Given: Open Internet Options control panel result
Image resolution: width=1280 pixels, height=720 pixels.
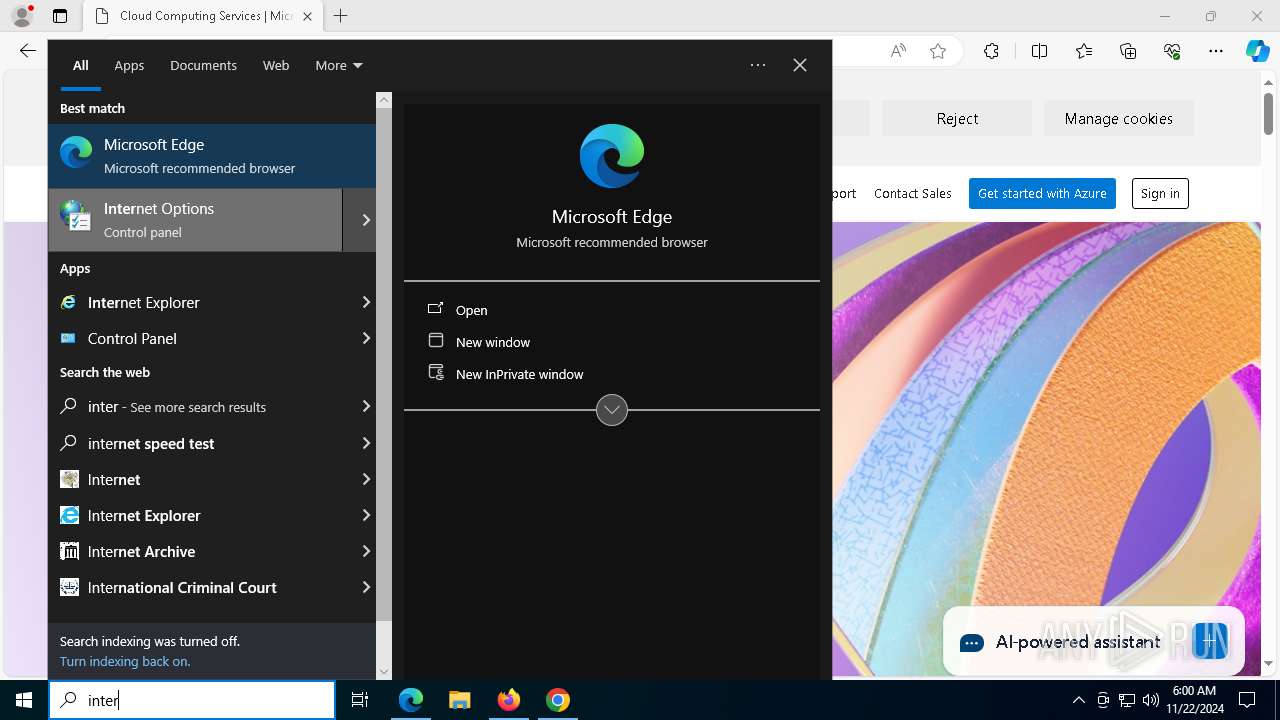Looking at the screenshot, I should [x=196, y=220].
